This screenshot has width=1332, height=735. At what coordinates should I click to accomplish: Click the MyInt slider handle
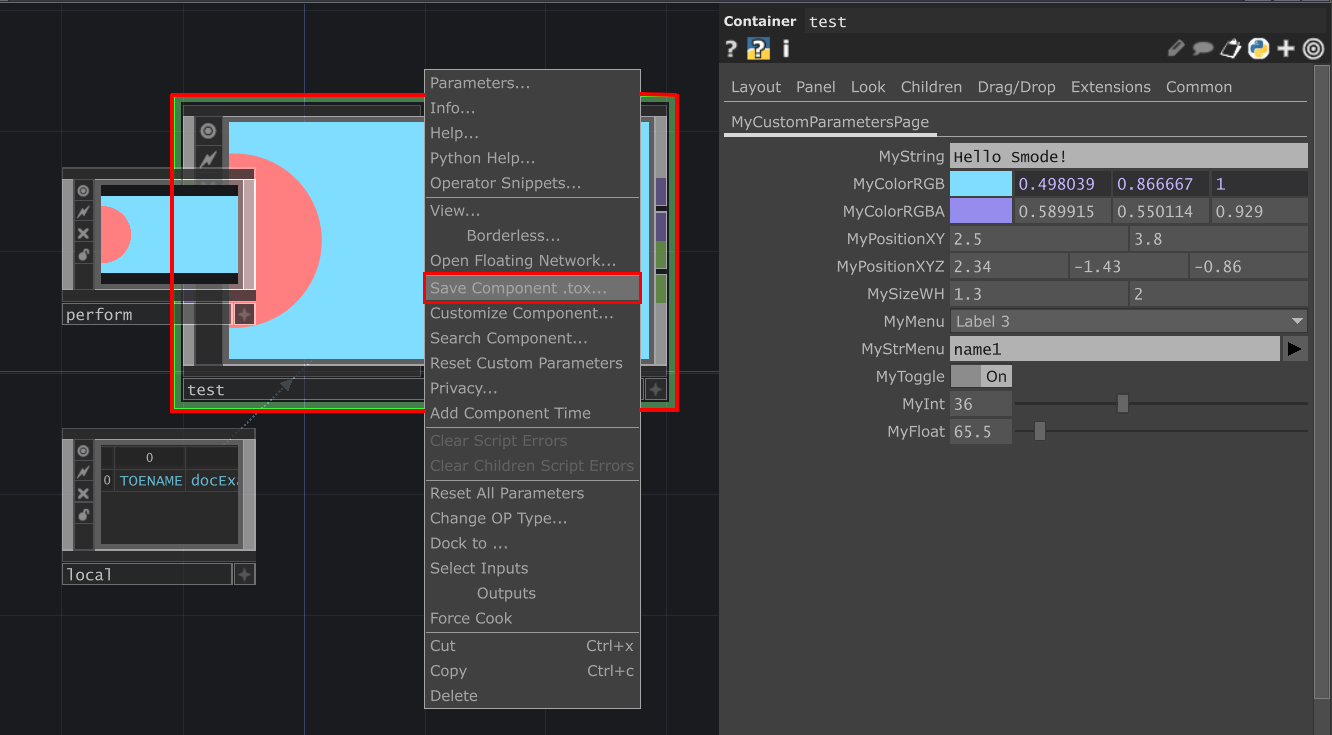click(x=1123, y=404)
